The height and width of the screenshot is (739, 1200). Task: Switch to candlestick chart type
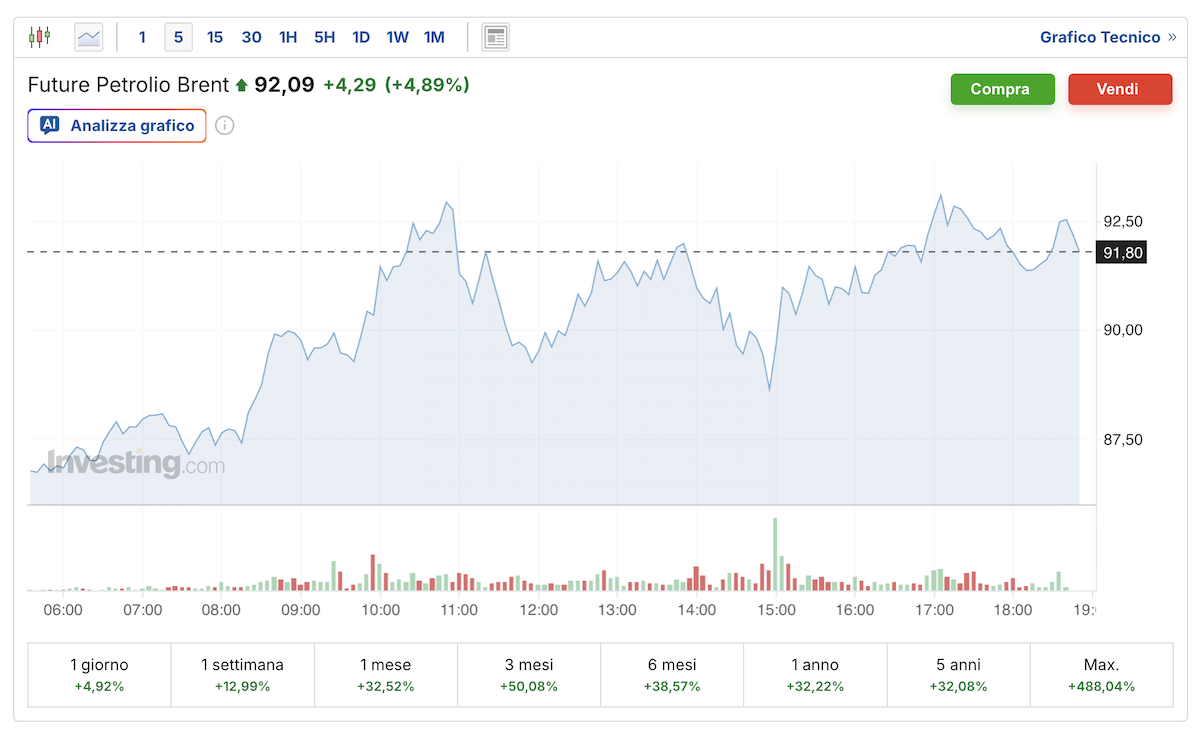tap(40, 37)
